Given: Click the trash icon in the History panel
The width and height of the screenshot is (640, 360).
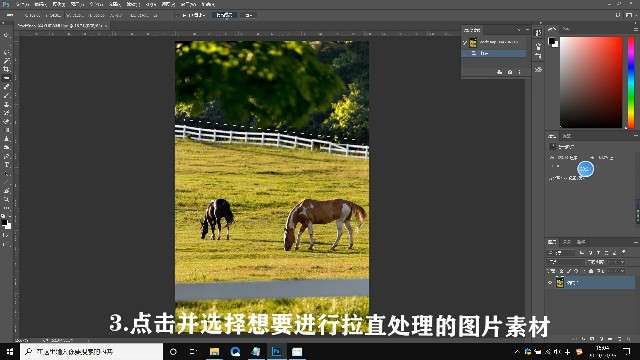Looking at the screenshot, I should tap(519, 72).
